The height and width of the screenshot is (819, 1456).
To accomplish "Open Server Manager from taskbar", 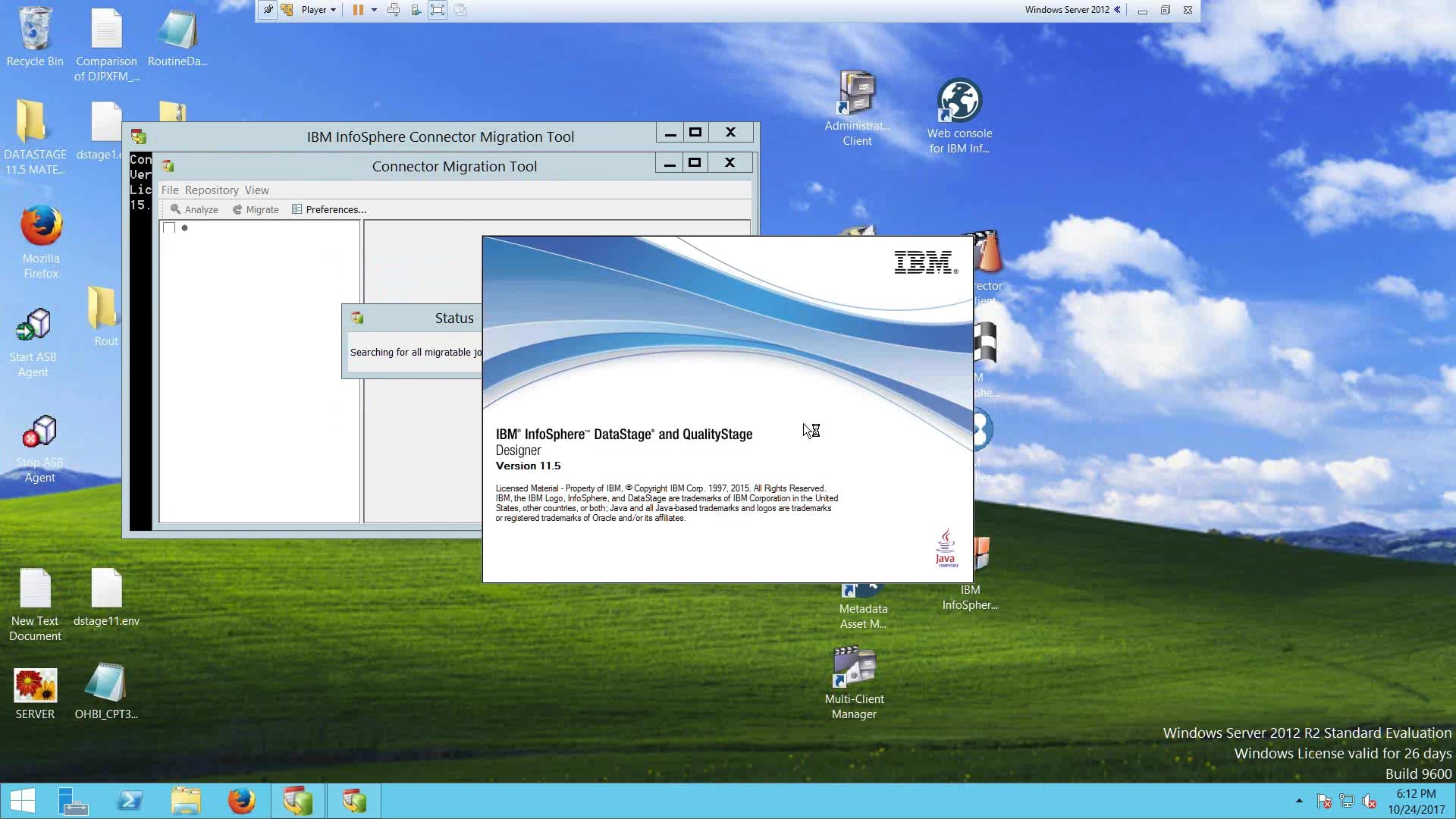I will pos(74,801).
